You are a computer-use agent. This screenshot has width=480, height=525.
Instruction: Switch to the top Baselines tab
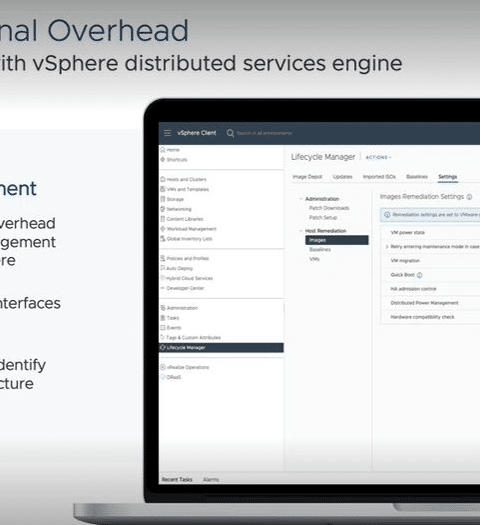[x=417, y=177]
